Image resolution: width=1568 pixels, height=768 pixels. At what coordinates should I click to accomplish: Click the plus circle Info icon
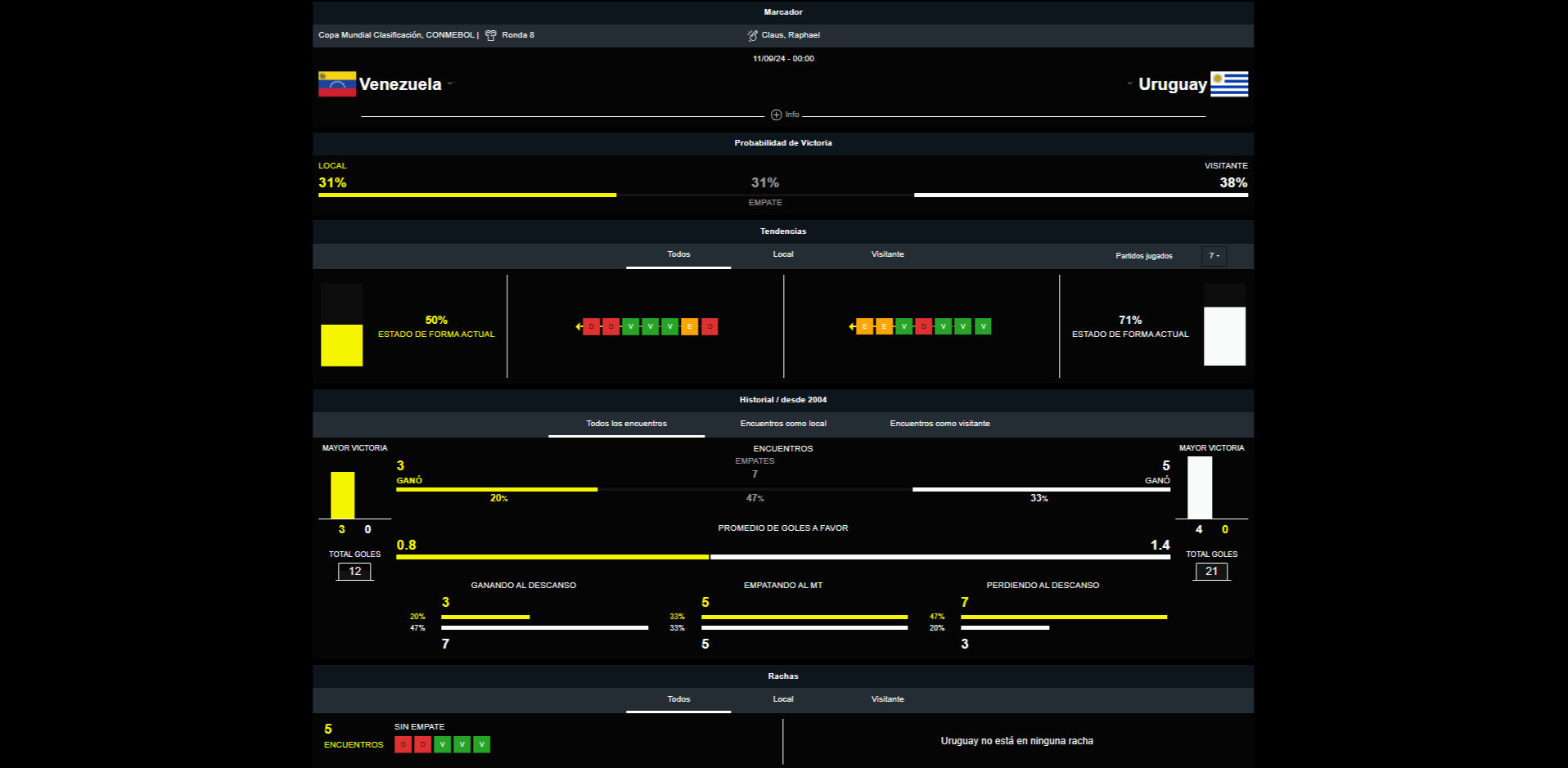pyautogui.click(x=776, y=115)
